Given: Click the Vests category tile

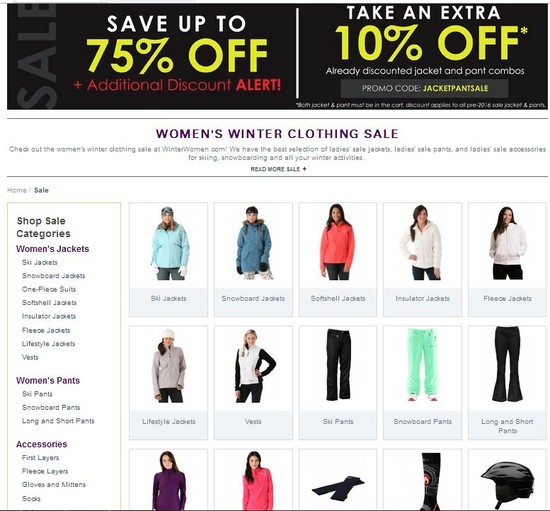Looking at the screenshot, I should [253, 382].
